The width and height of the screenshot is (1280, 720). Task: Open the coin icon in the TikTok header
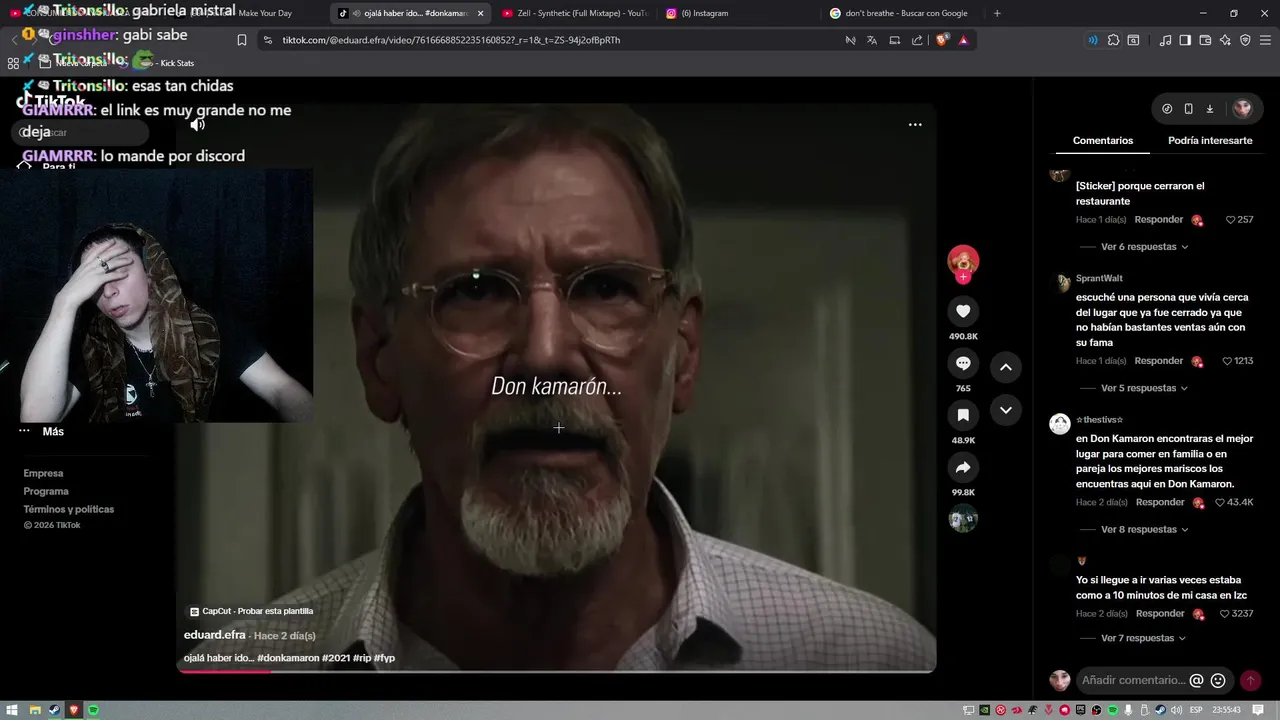click(1167, 109)
